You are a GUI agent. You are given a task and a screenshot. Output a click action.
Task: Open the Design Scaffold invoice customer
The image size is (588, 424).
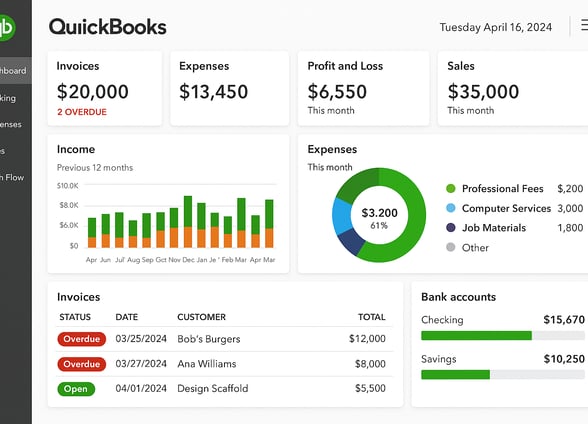pos(213,388)
